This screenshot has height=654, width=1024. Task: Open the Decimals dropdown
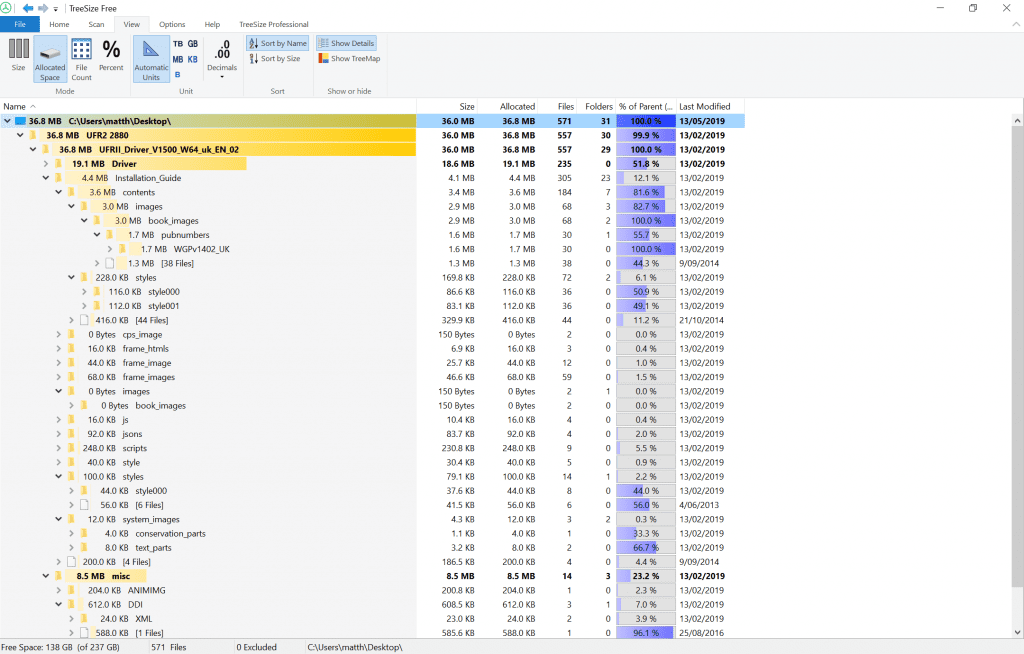[222, 59]
